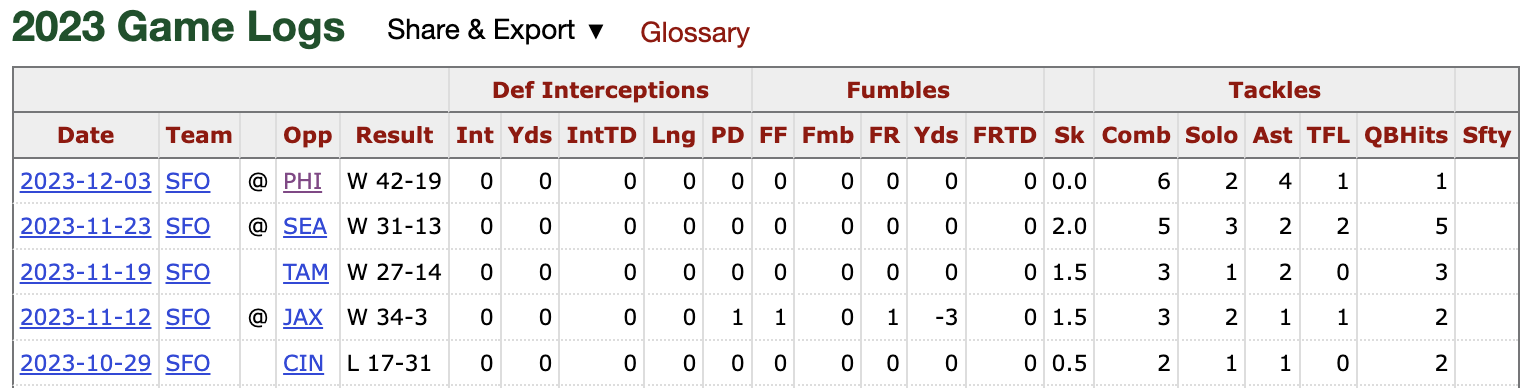1520x388 pixels.
Task: Sort by the Sk sacks column
Action: click(1069, 136)
